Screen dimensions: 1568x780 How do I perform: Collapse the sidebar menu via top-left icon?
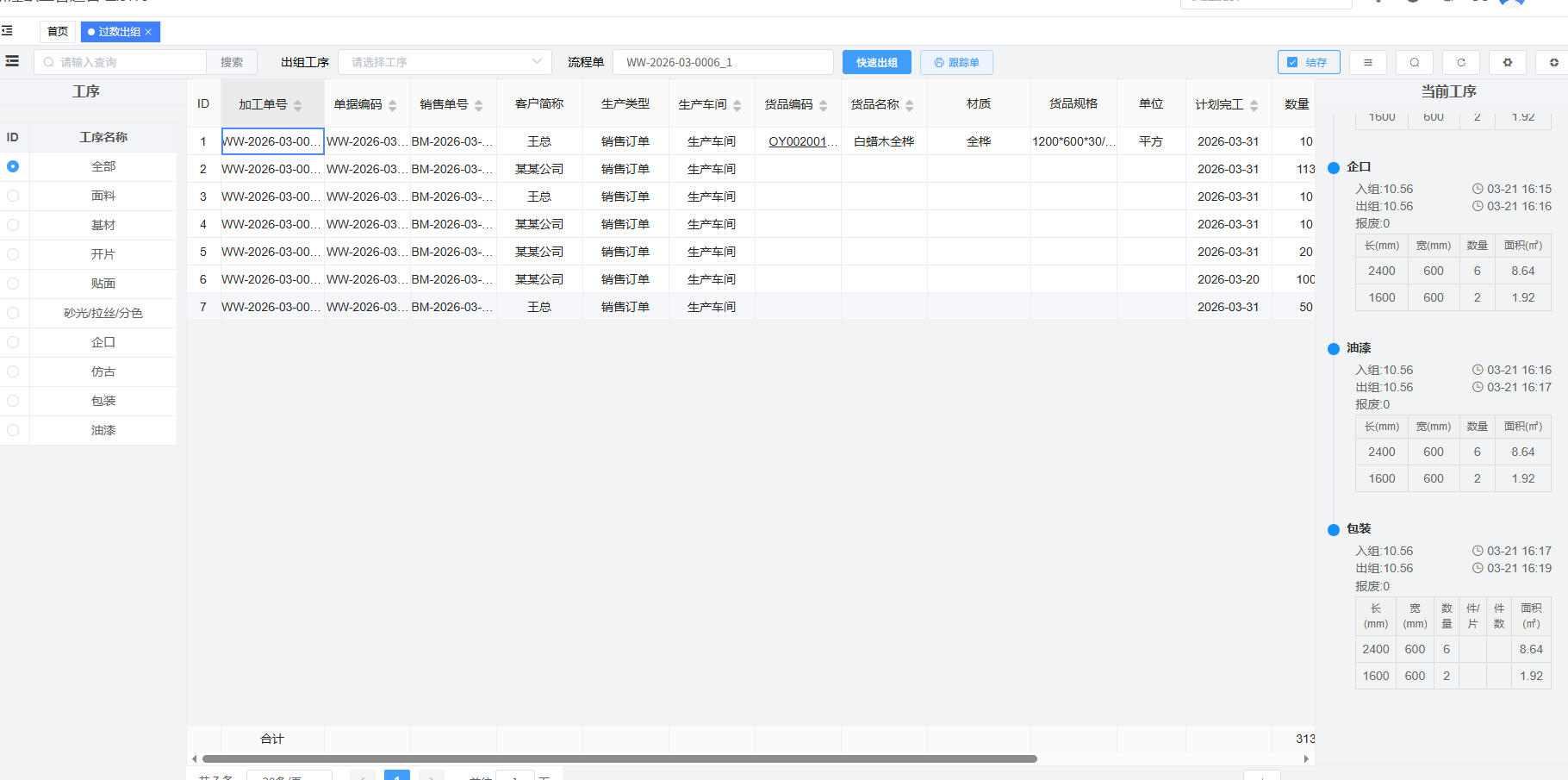7,31
